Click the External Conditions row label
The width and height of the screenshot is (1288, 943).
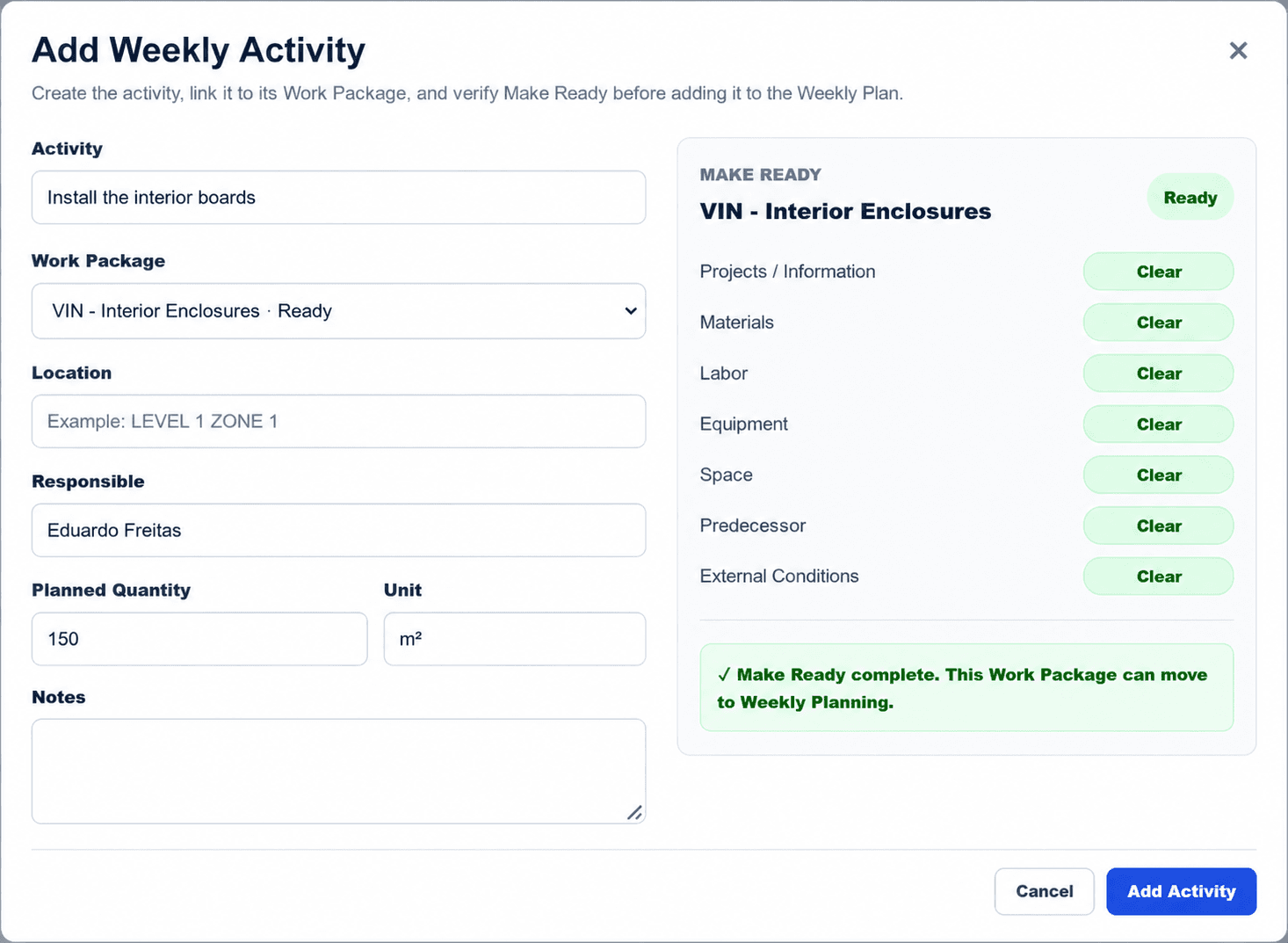[x=778, y=577]
